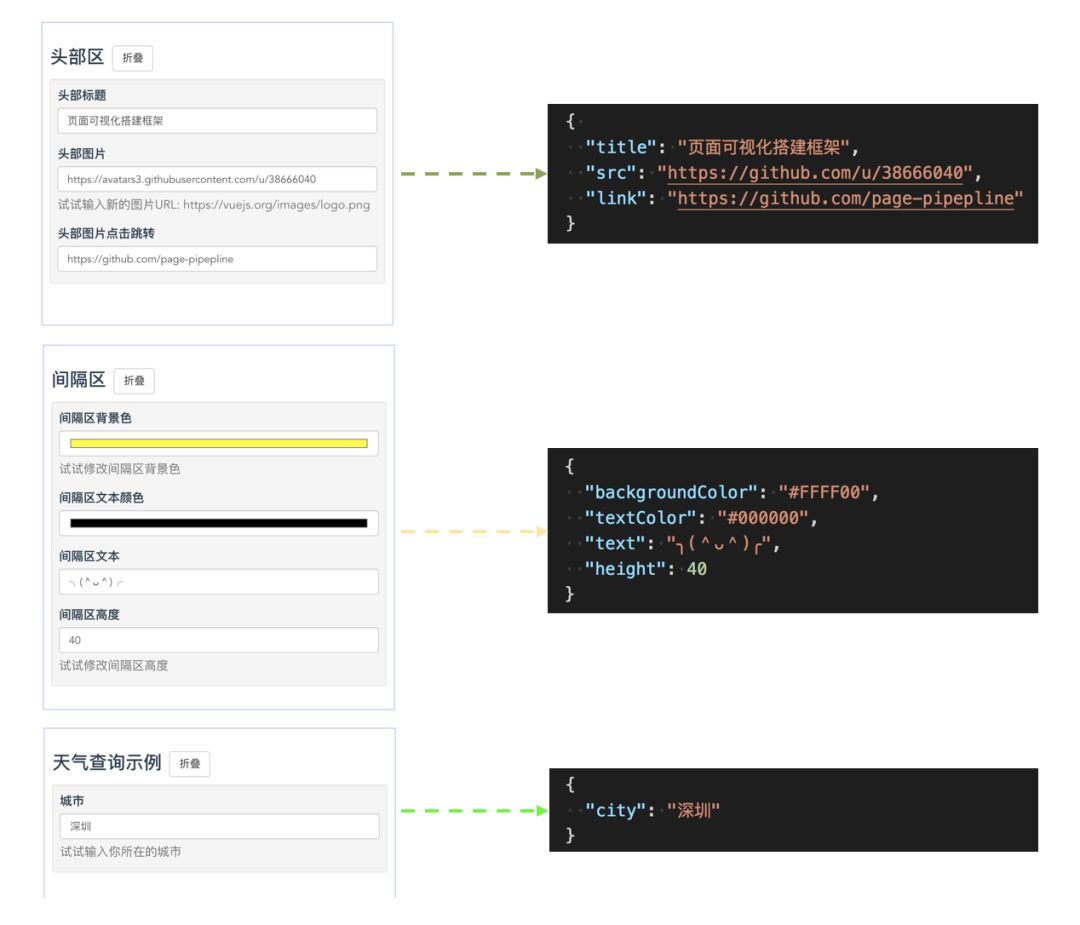Focus the 头部标题 input field
The height and width of the screenshot is (925, 1080).
point(217,121)
